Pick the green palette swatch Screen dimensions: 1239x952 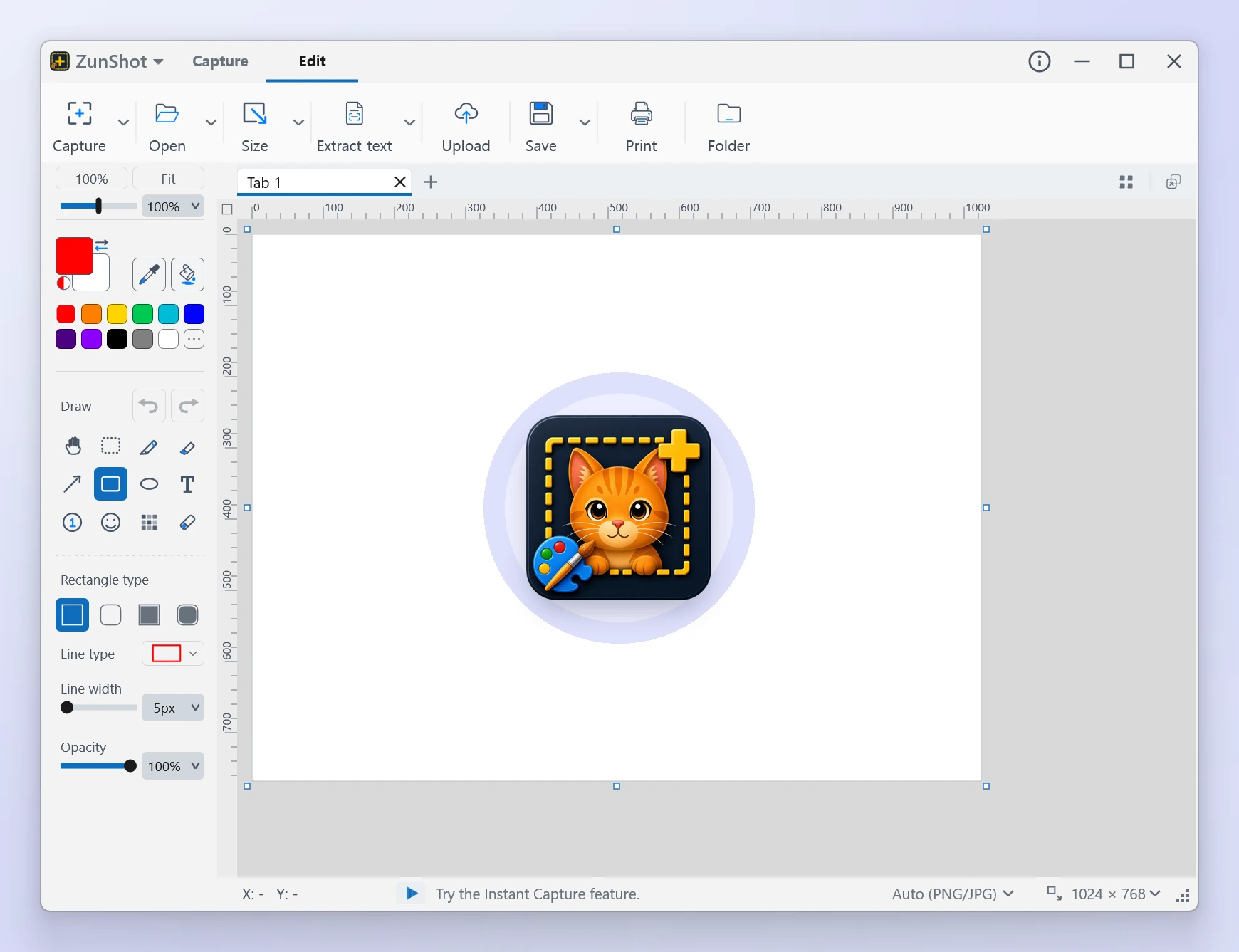(142, 314)
